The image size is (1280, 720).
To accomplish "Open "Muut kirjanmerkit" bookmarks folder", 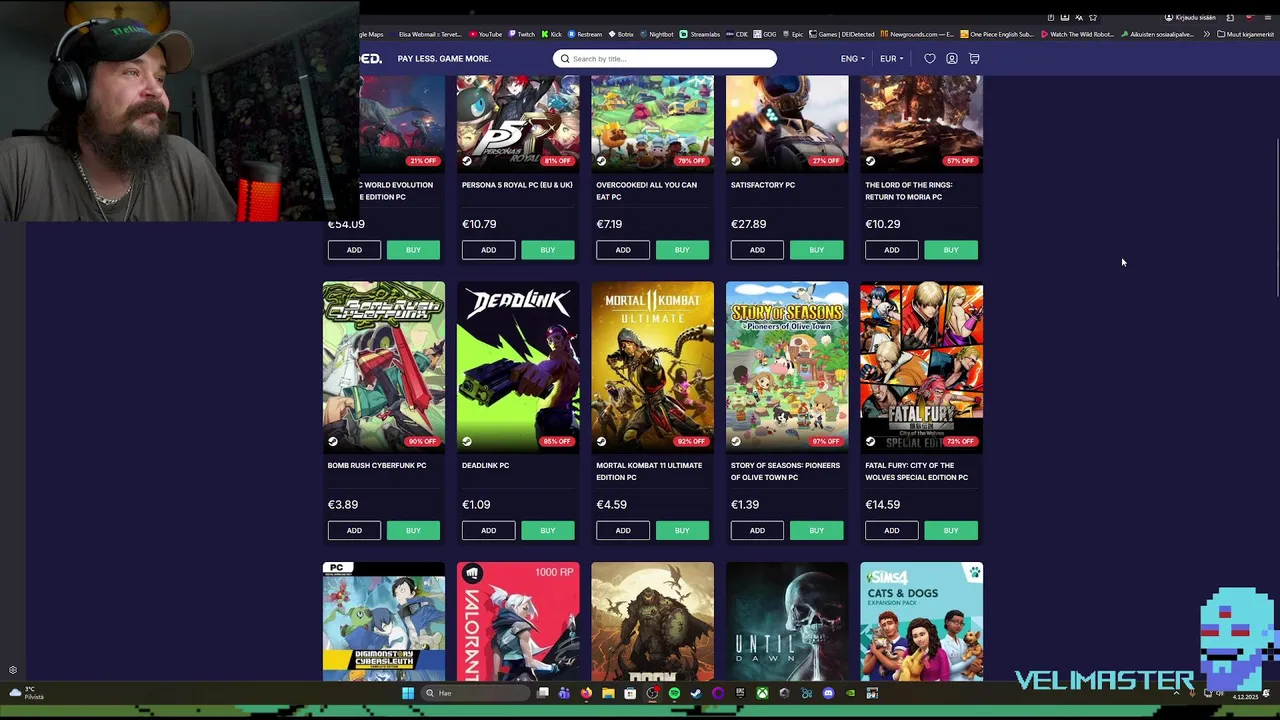I will tap(1245, 34).
